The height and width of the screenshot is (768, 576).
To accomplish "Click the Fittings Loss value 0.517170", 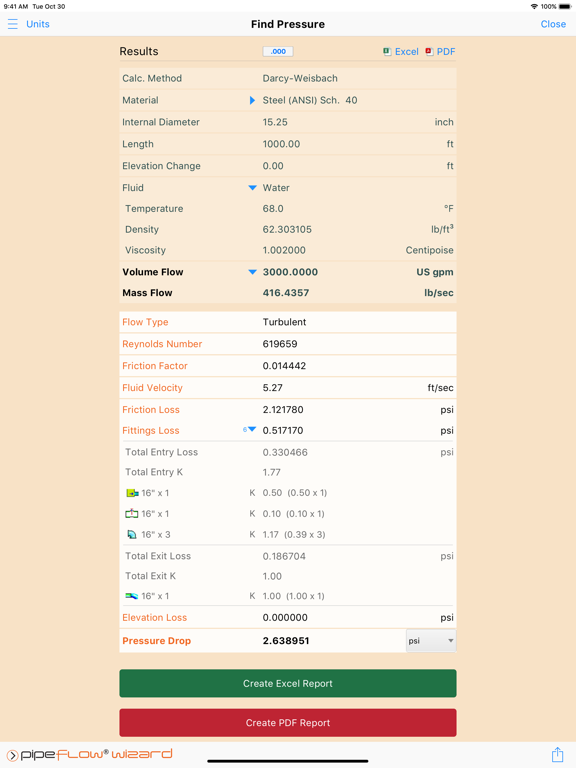I will tap(283, 431).
